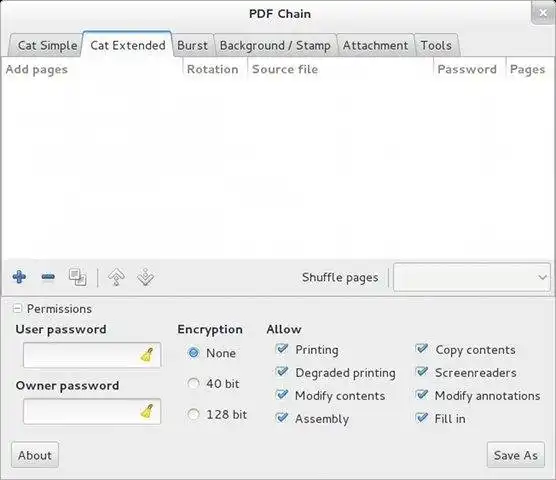Viewport: 556px width, 480px height.
Task: Focus the User password field
Action: coord(91,355)
